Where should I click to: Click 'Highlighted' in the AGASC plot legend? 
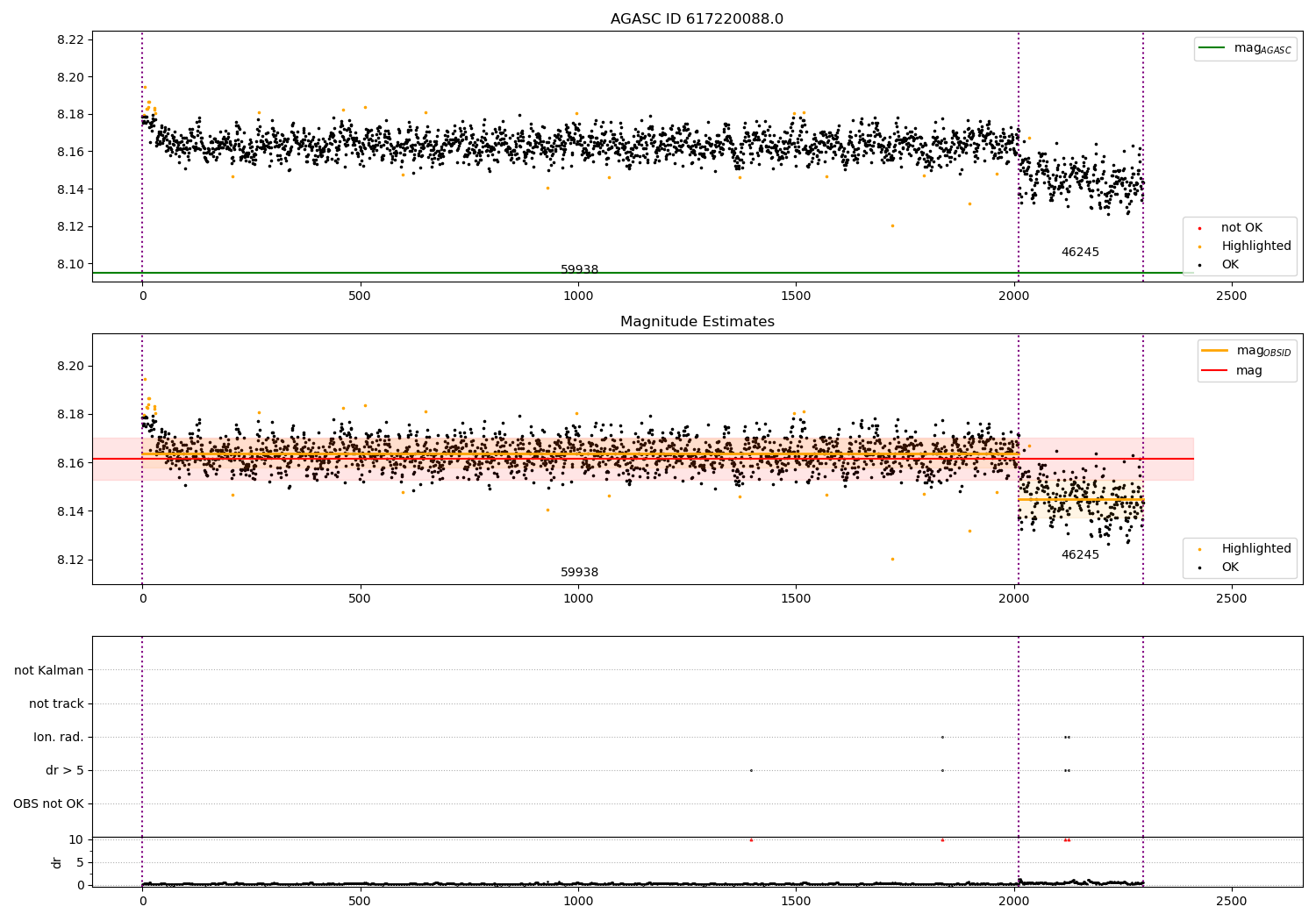1256,246
